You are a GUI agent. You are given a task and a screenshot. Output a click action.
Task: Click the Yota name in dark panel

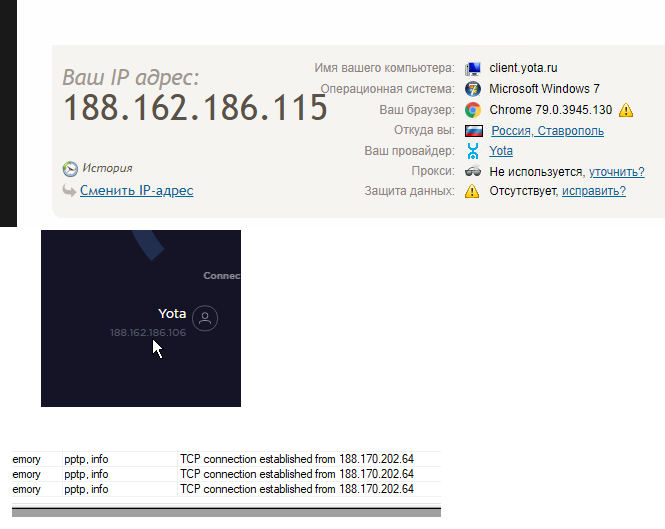click(x=172, y=313)
